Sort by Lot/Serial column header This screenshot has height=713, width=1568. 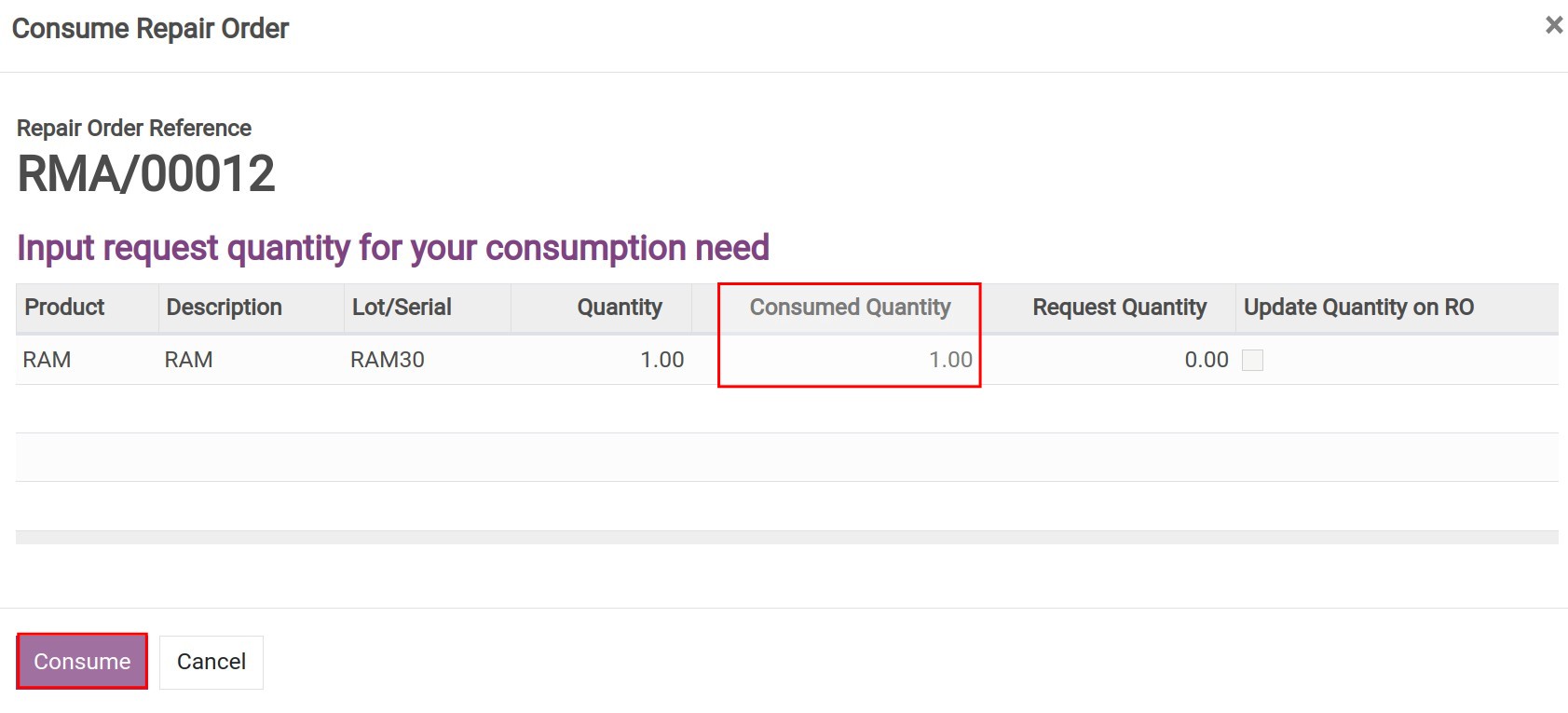[x=402, y=308]
